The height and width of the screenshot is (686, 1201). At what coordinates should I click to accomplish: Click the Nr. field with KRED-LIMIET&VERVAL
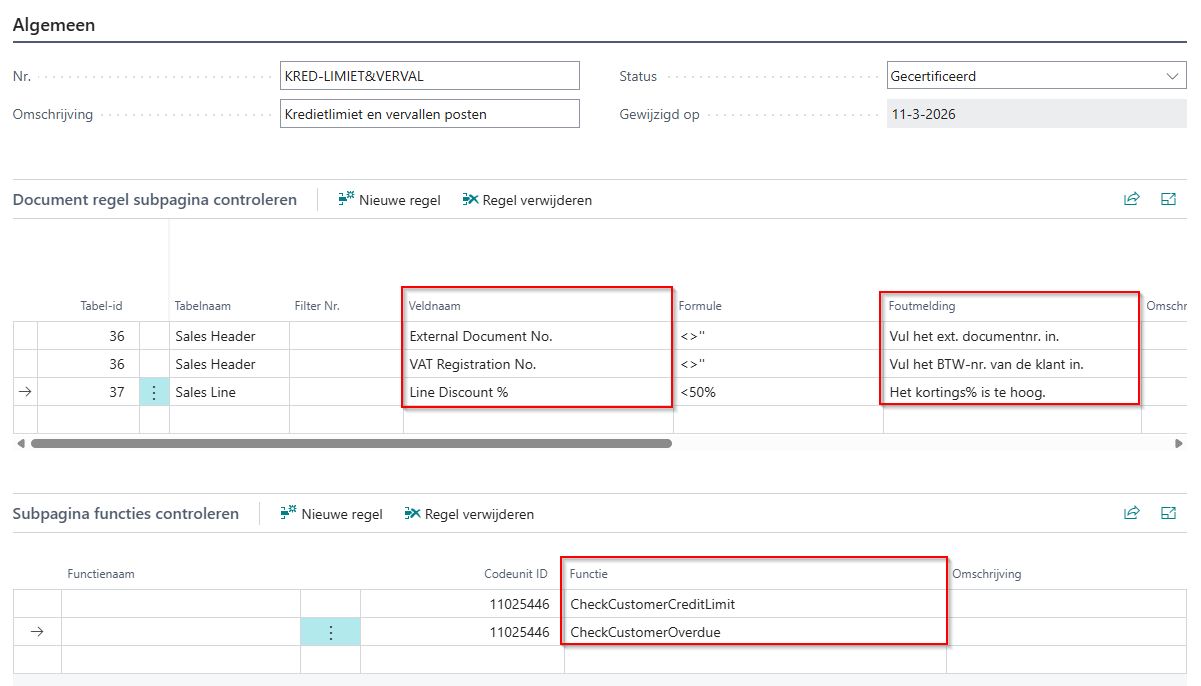(x=430, y=76)
